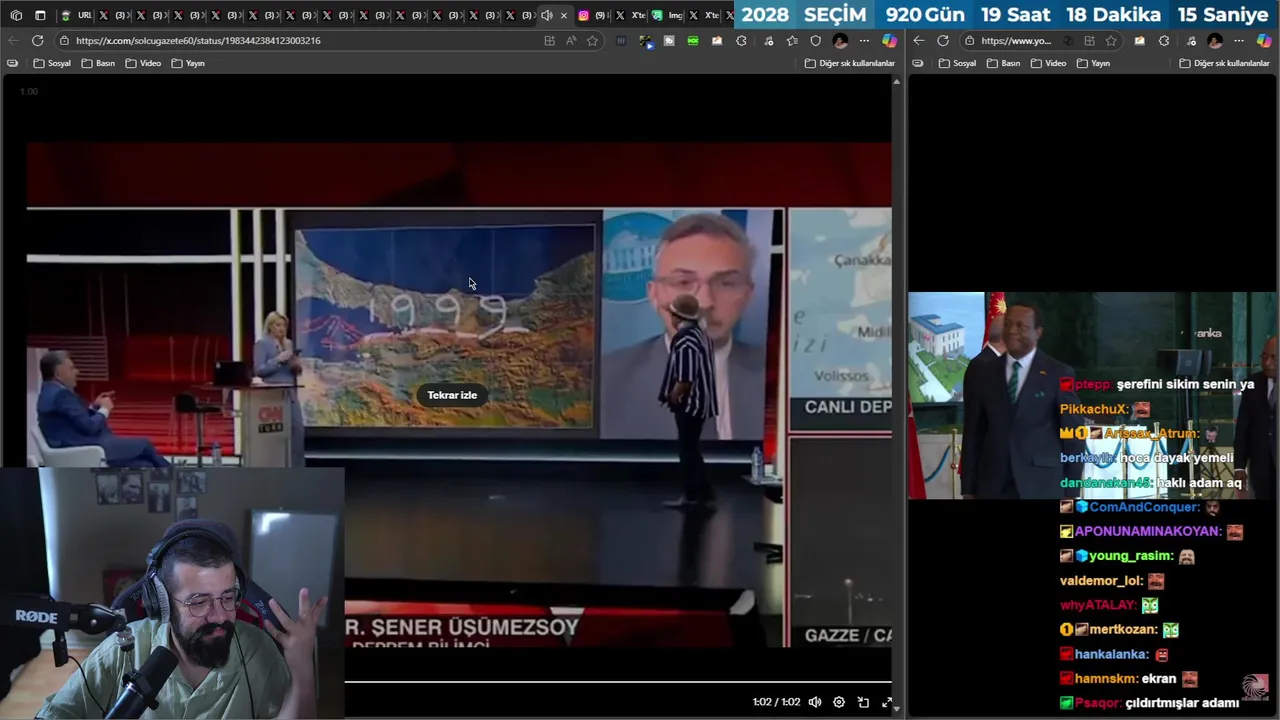Click chat username 'APONUNAMINAKOYAN'
This screenshot has width=1280, height=720.
click(x=1148, y=531)
